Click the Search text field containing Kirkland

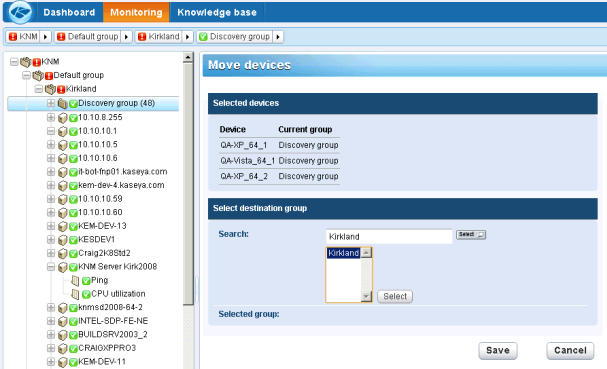point(389,237)
